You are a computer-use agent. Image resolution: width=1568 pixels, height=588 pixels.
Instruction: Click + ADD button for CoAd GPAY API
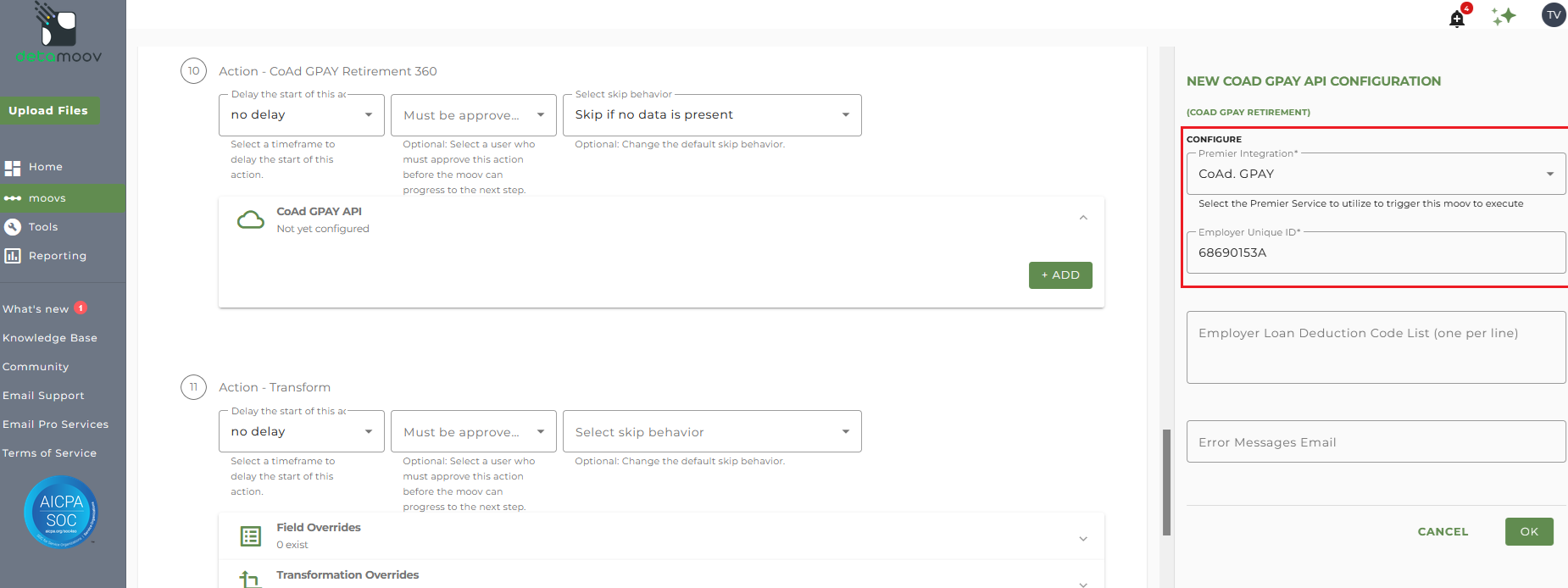point(1060,275)
